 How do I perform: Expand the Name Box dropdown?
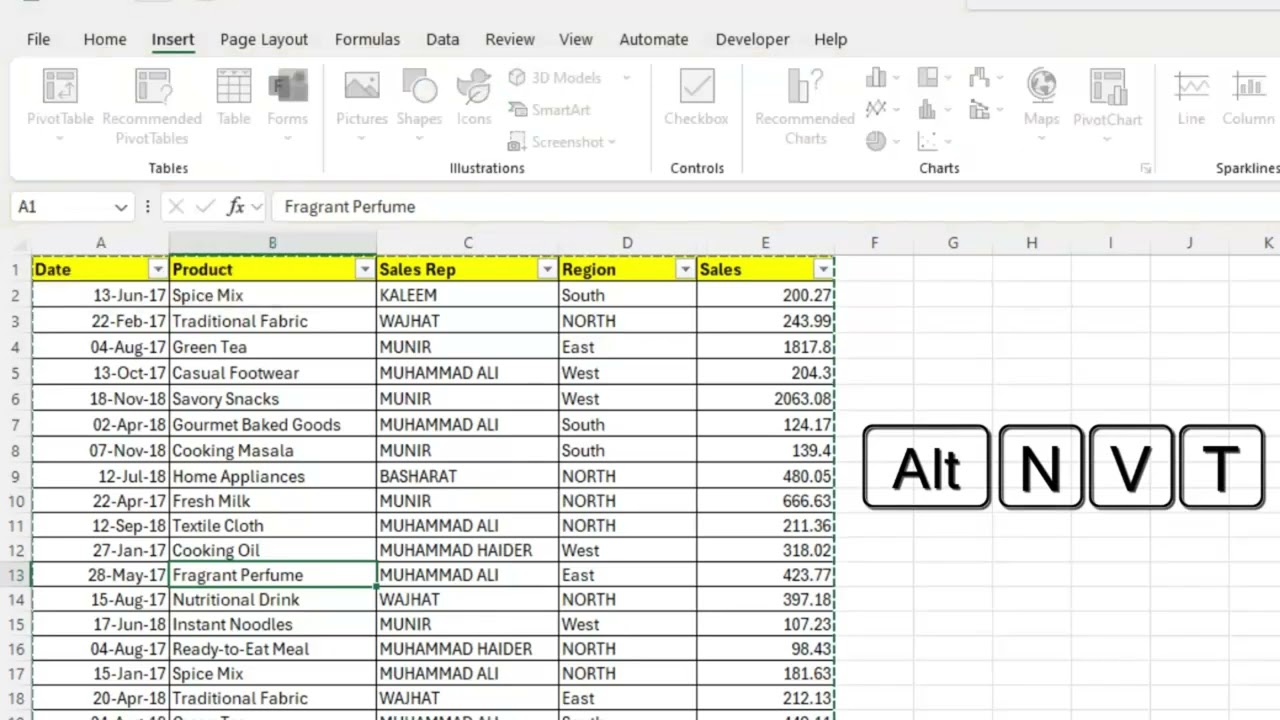(x=121, y=207)
